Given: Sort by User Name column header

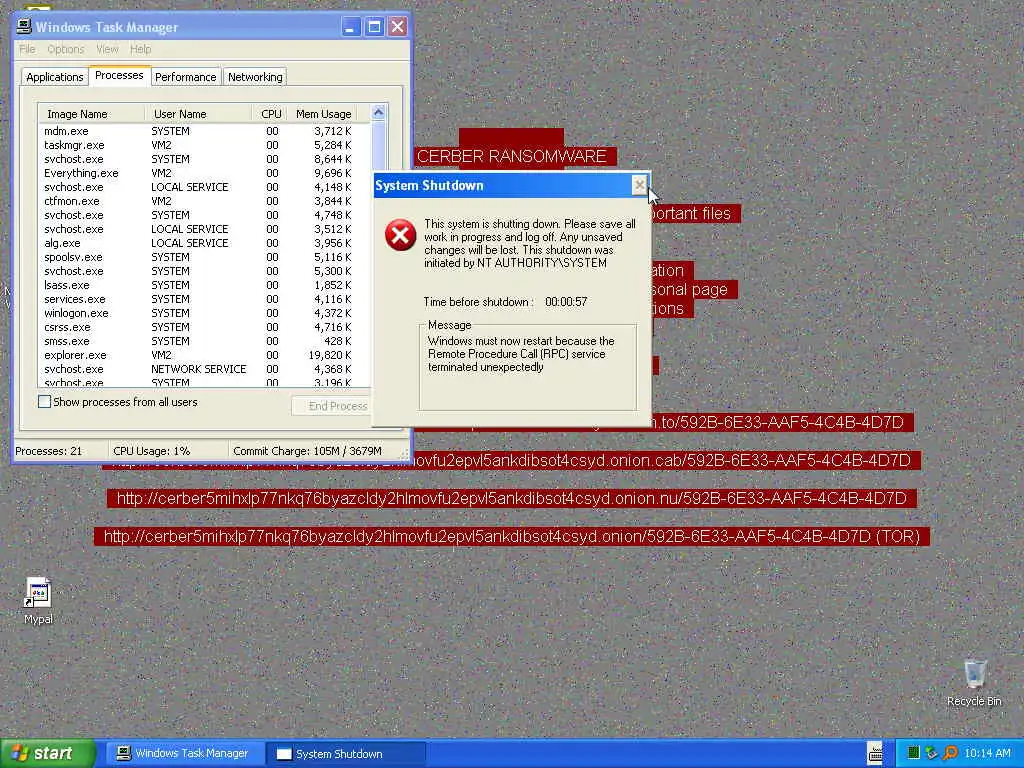Looking at the screenshot, I should (198, 114).
